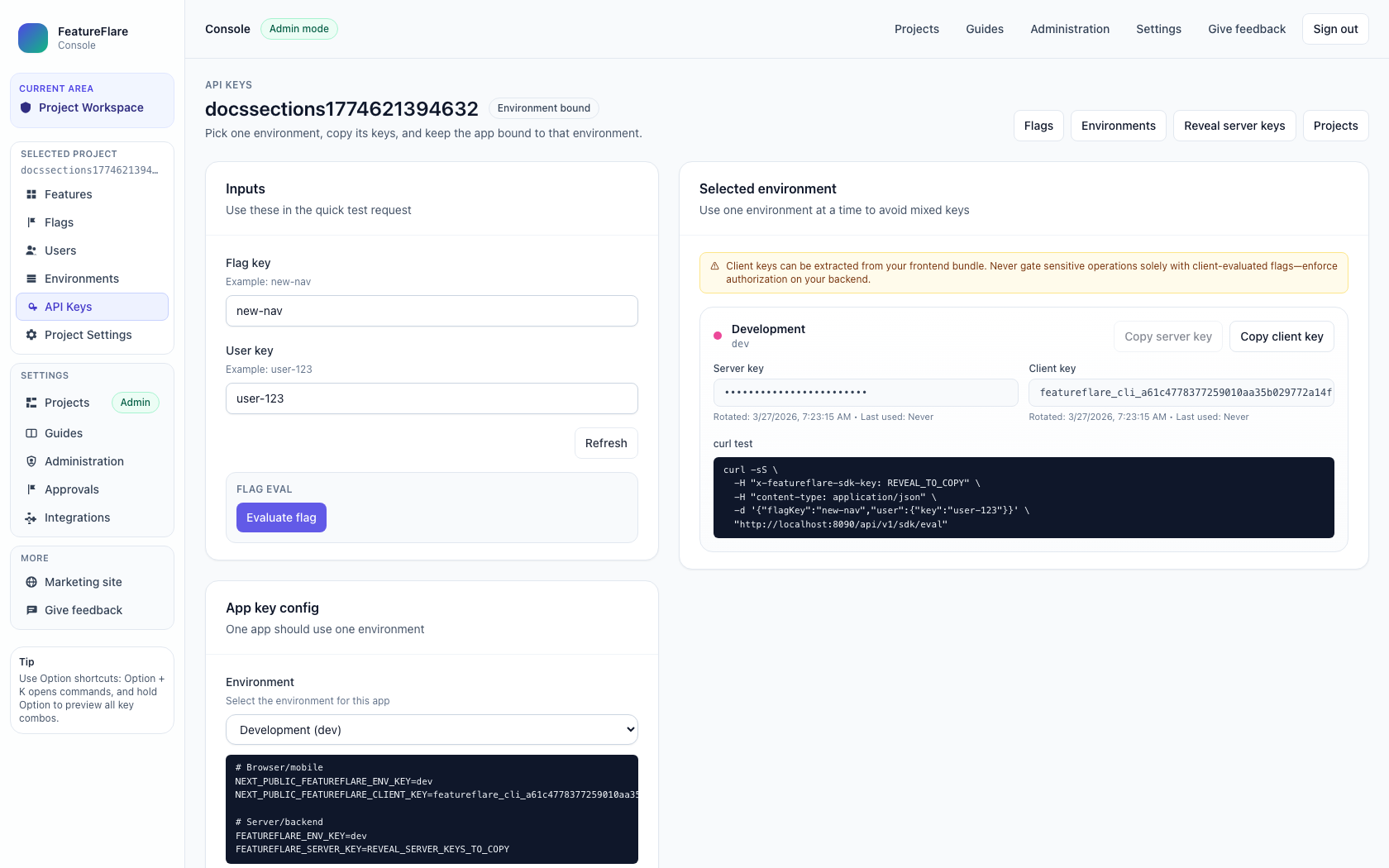Click the Projects dashboard icon under Settings
This screenshot has height=868, width=1389.
(31, 403)
